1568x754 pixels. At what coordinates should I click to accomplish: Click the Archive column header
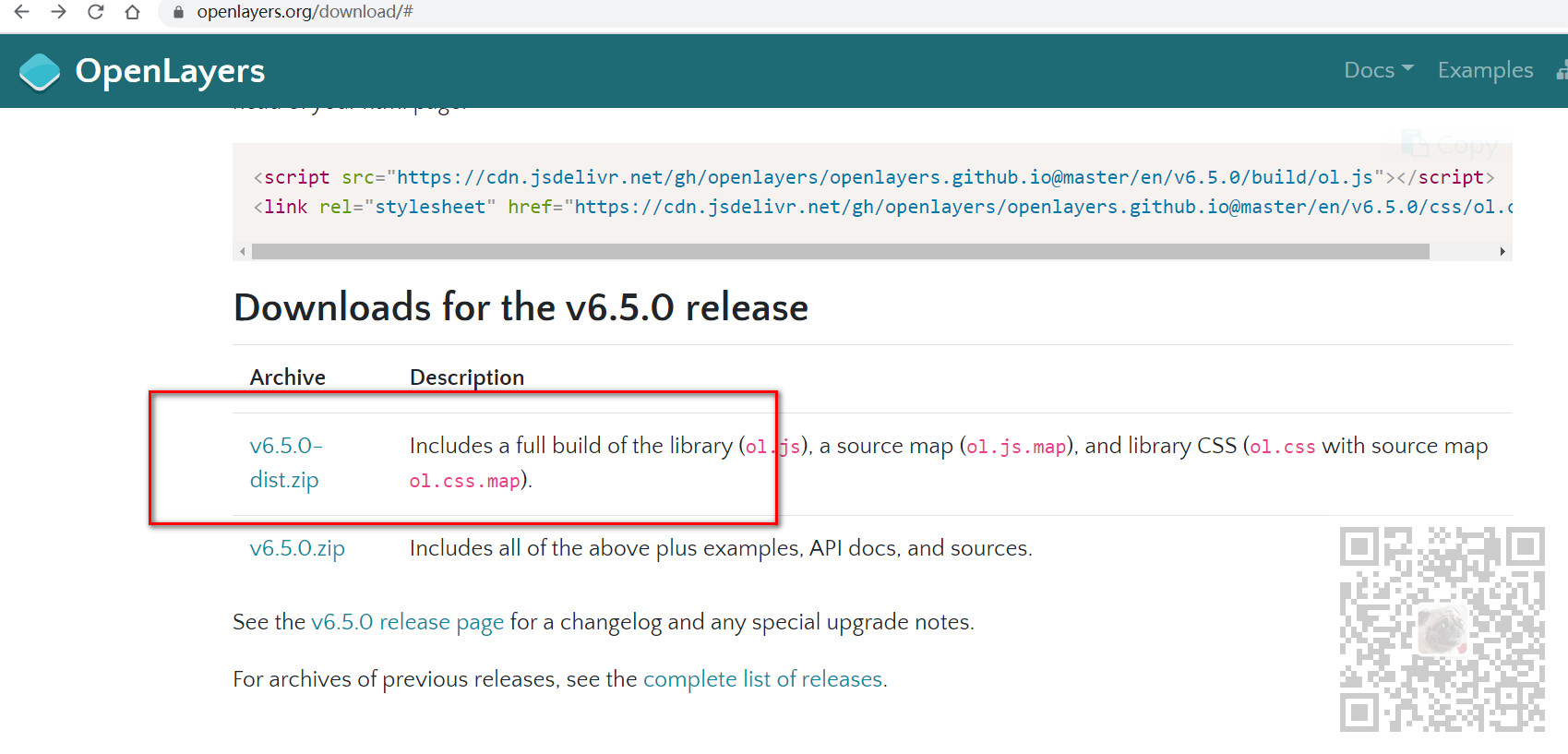pos(287,377)
